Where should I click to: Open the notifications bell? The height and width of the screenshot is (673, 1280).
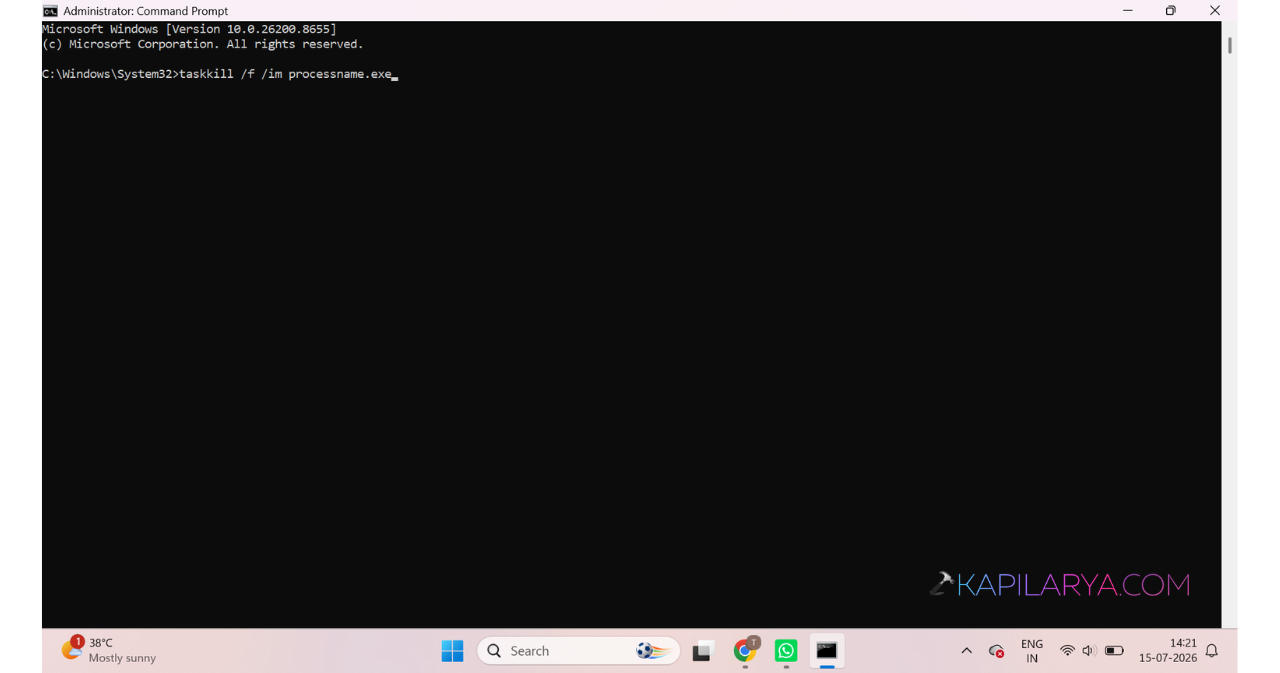1212,651
